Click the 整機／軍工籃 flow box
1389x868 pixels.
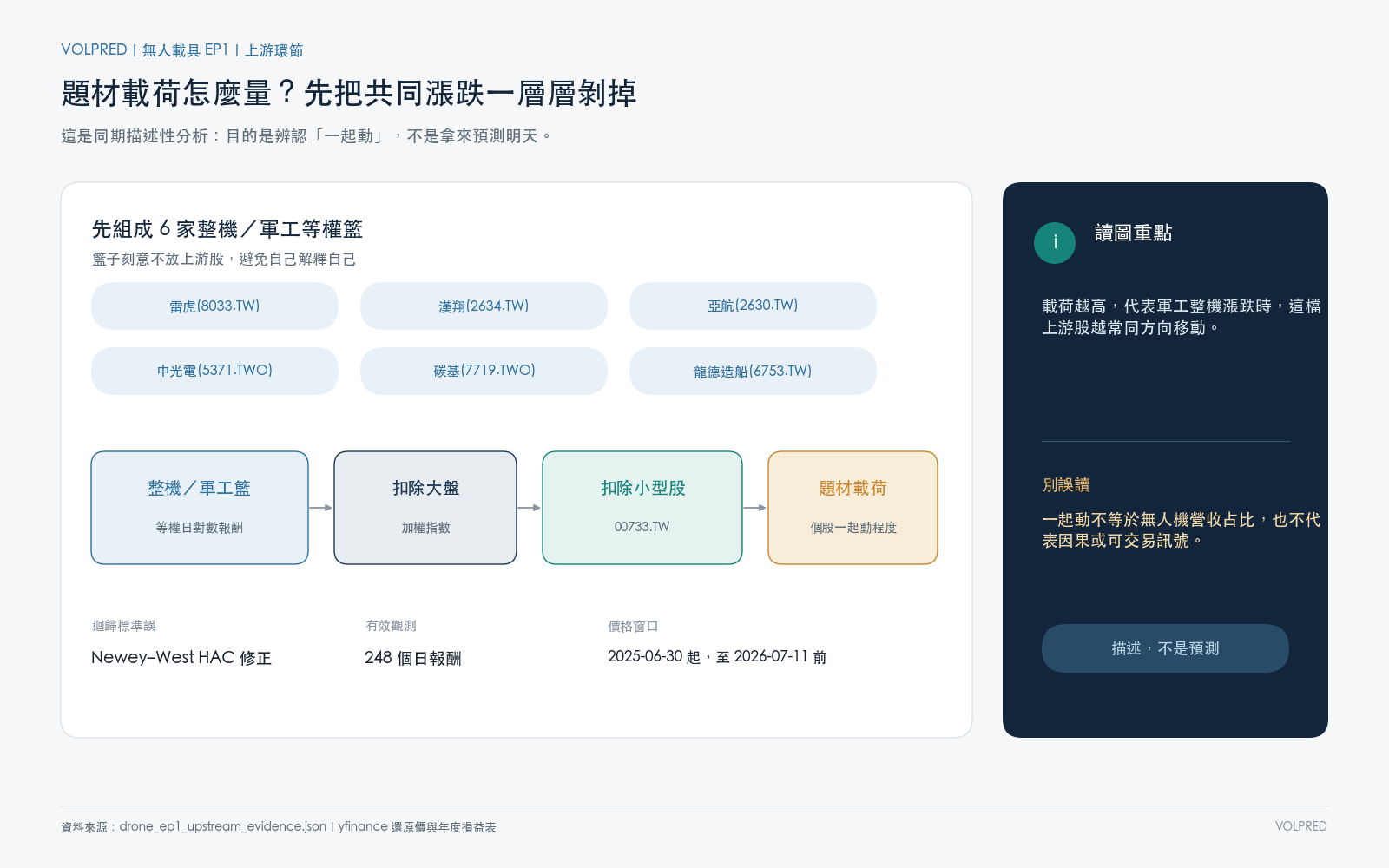point(200,508)
